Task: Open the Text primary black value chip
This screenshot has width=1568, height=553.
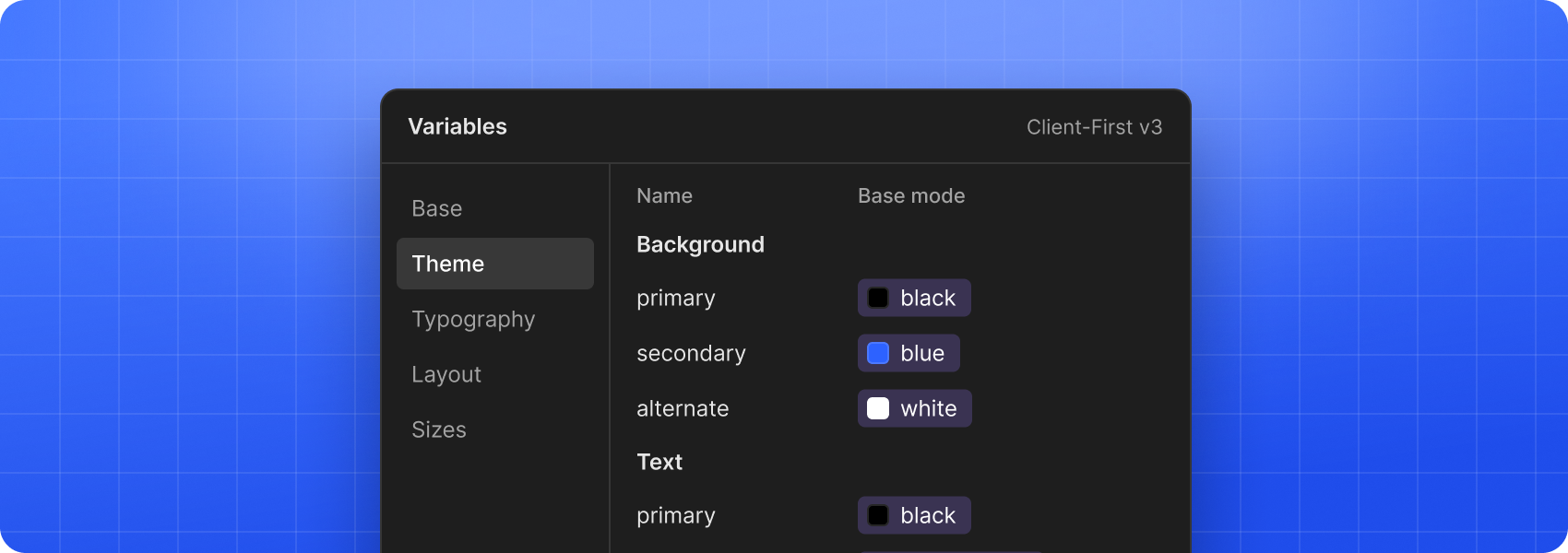Action: (x=914, y=515)
